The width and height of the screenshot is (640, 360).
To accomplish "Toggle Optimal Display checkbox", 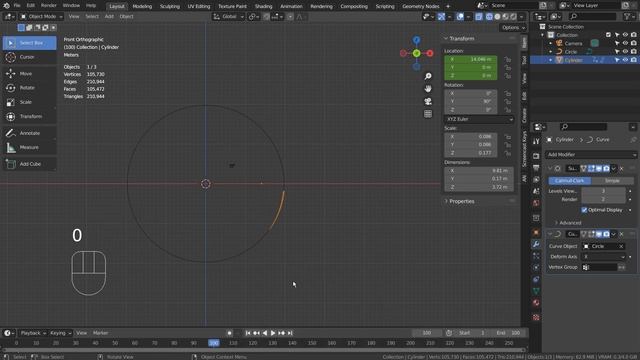I will pyautogui.click(x=584, y=210).
